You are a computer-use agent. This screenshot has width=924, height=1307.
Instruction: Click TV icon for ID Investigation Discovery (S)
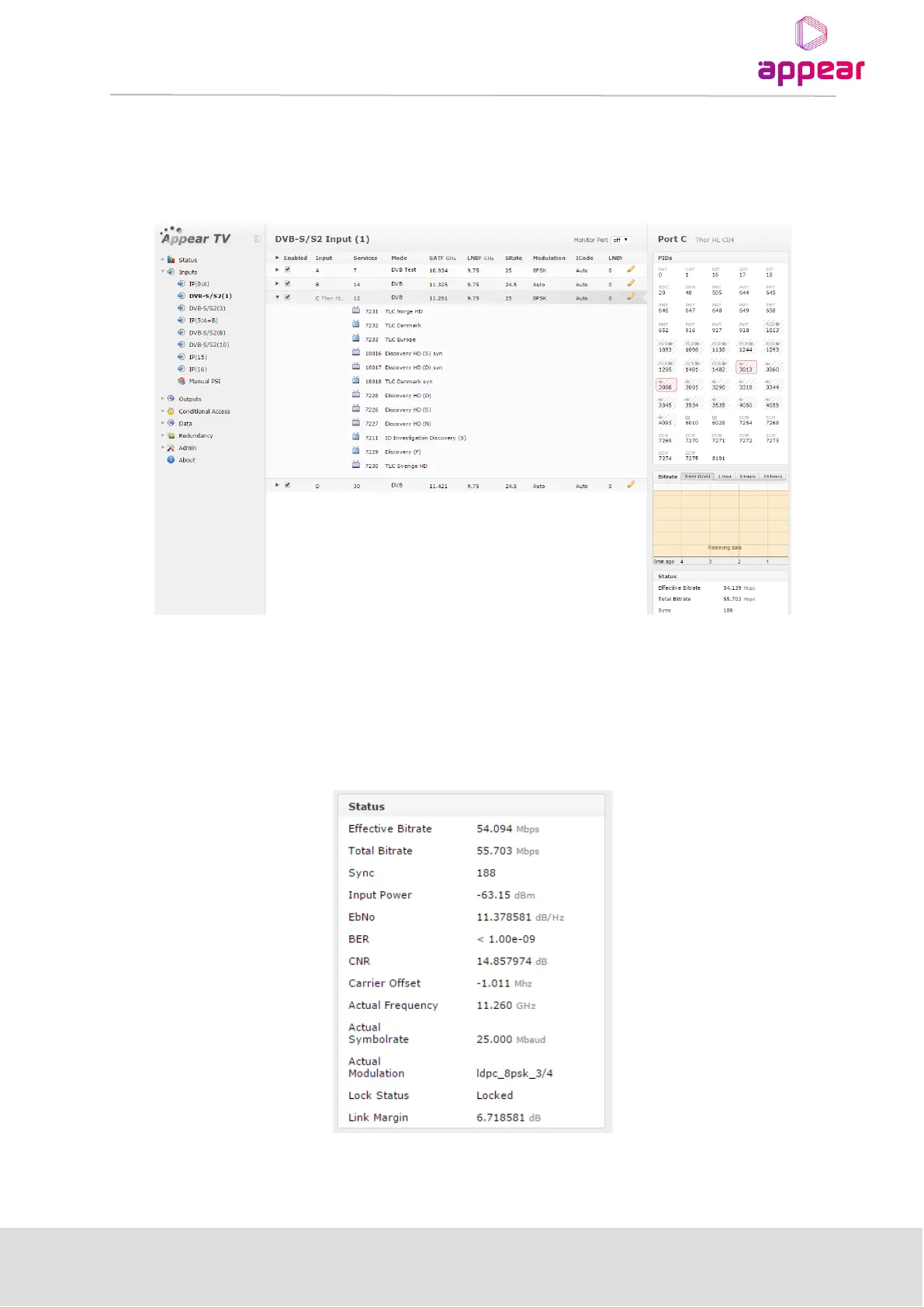356,437
